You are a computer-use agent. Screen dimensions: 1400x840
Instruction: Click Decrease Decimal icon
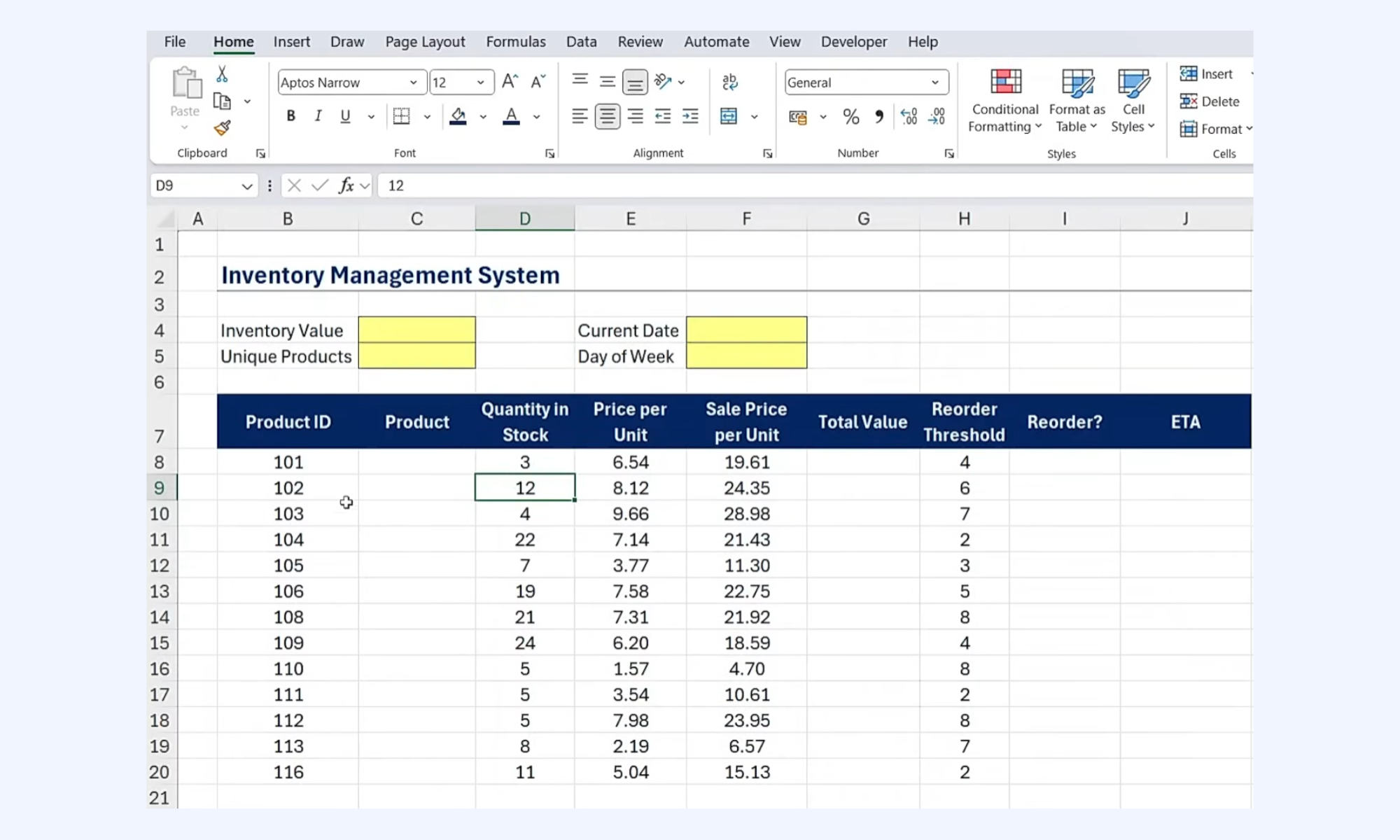pyautogui.click(x=937, y=116)
